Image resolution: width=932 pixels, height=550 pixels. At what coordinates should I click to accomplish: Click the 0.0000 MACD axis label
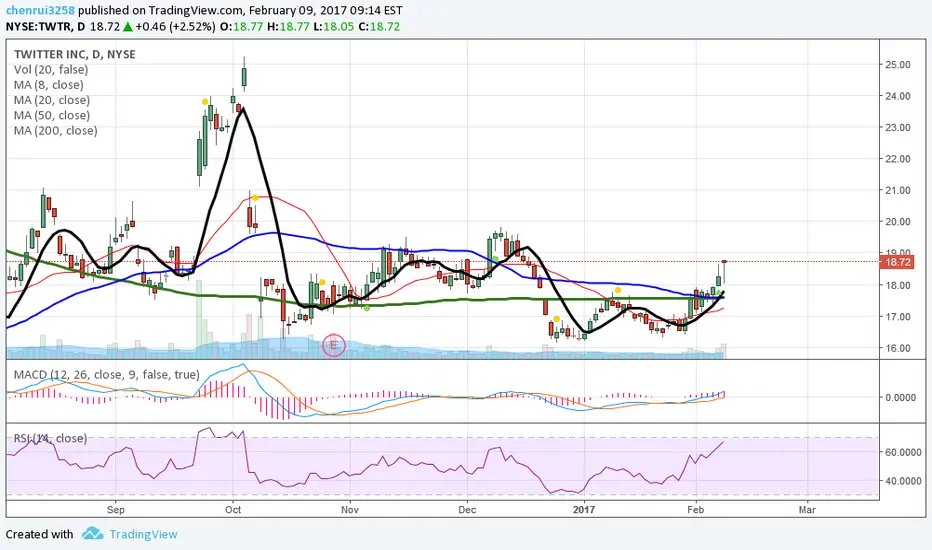[900, 398]
